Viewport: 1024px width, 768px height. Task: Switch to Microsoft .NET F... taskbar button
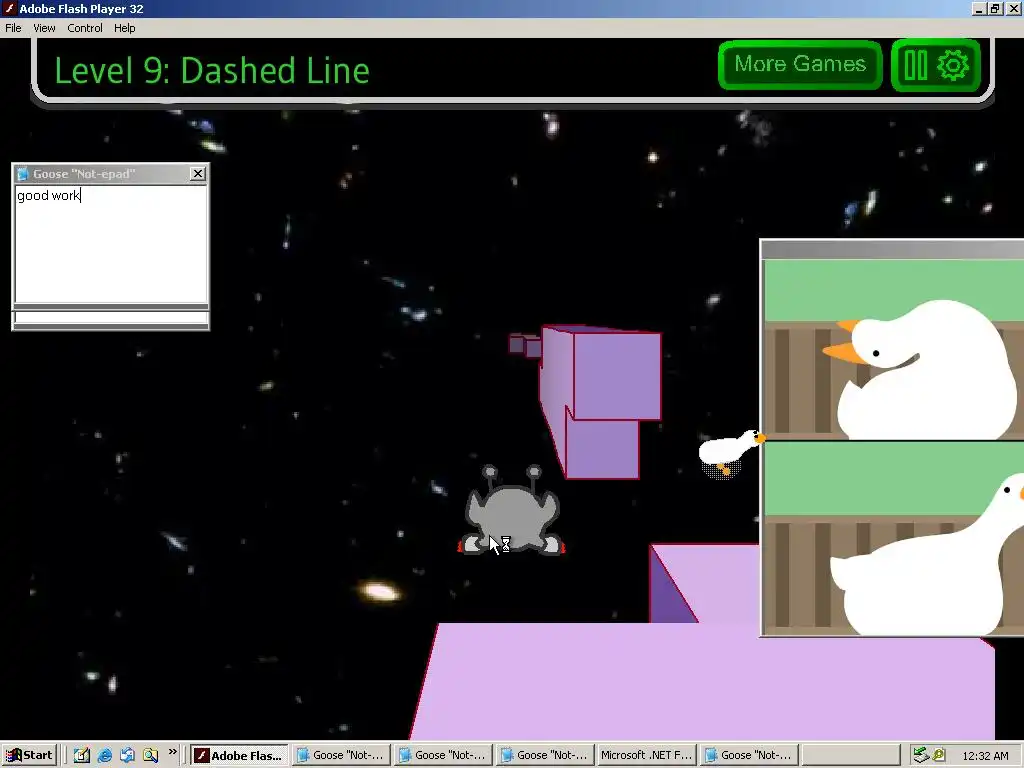pos(646,756)
